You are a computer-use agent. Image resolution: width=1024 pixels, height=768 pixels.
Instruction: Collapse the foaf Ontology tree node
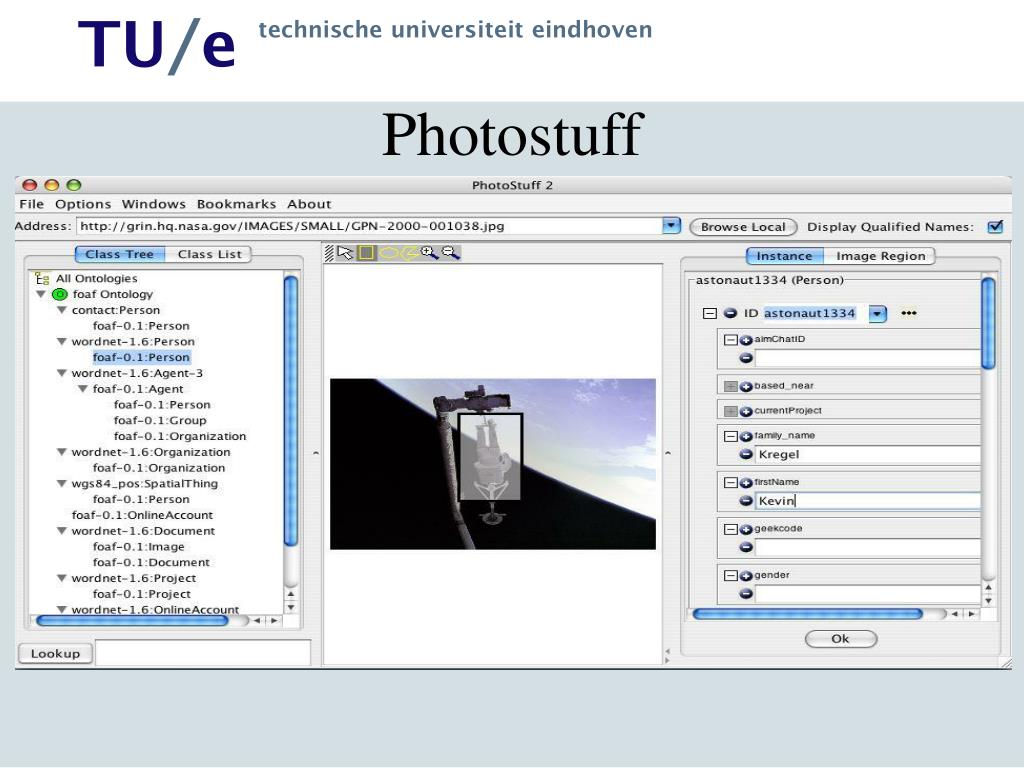(41, 295)
